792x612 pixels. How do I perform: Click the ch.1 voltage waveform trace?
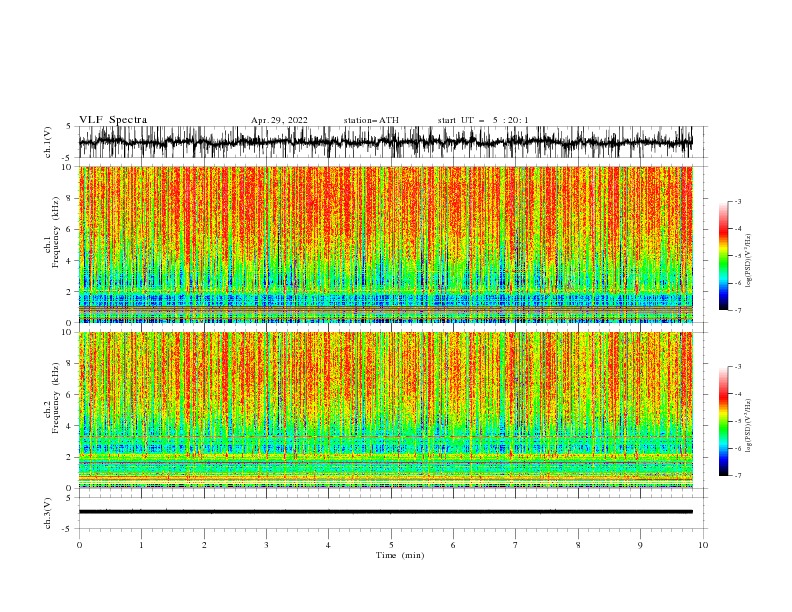385,142
